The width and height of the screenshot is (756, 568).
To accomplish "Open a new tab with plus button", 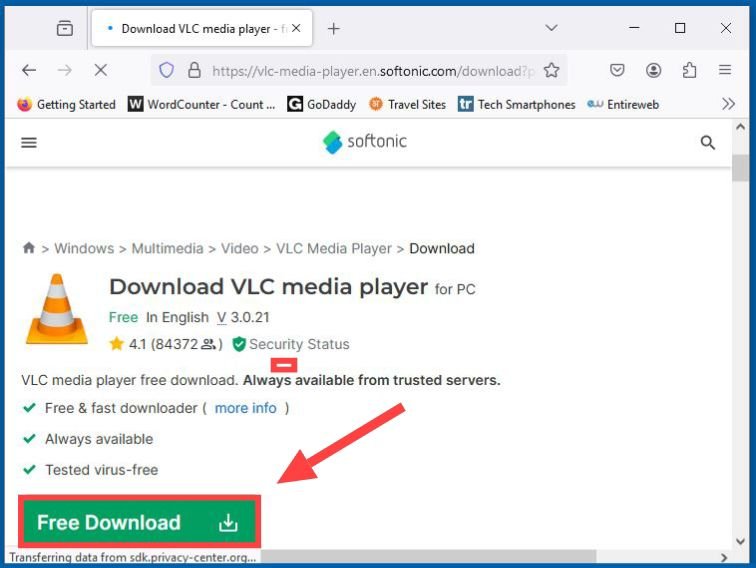I will tap(334, 29).
